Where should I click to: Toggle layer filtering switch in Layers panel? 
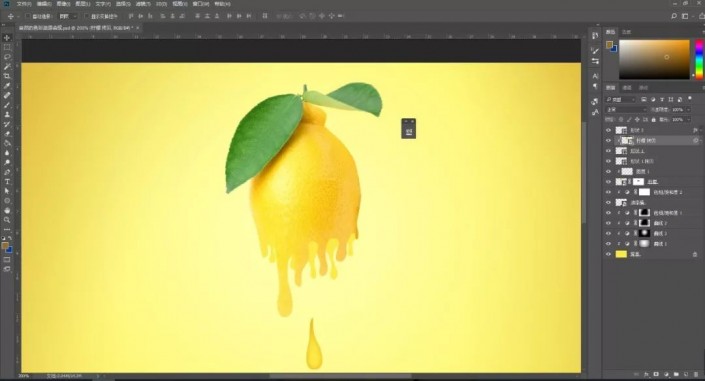coord(690,98)
